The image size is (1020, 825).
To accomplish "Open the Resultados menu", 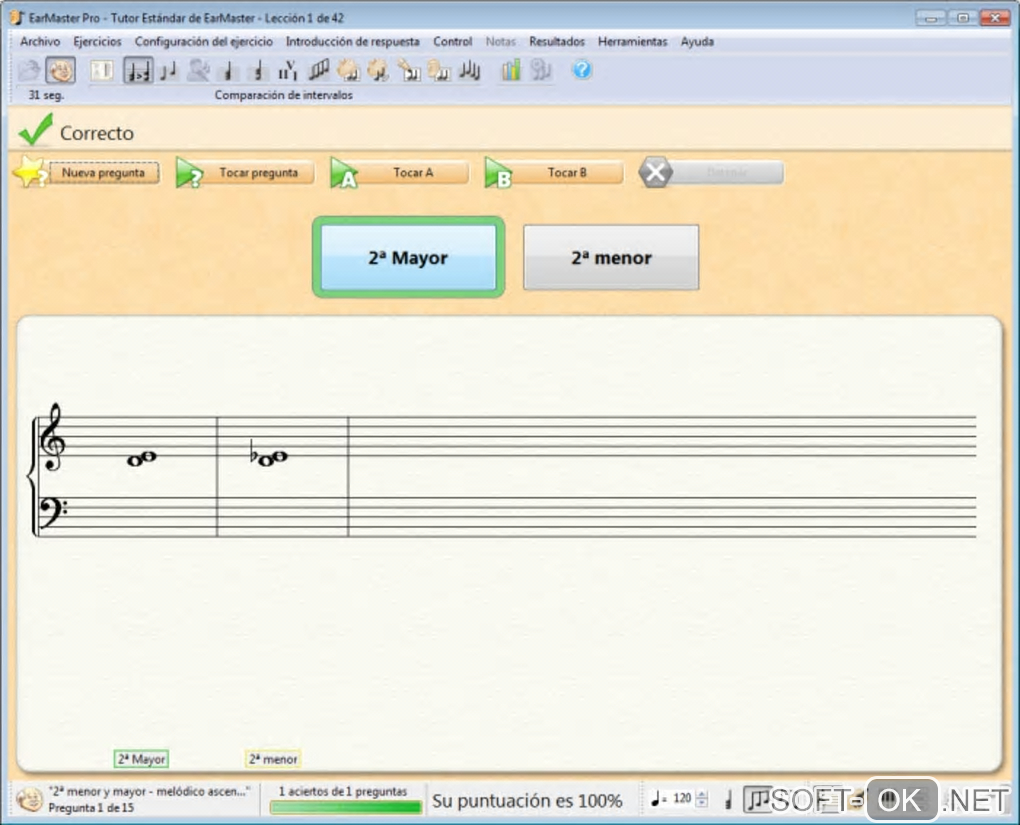I will coord(556,42).
